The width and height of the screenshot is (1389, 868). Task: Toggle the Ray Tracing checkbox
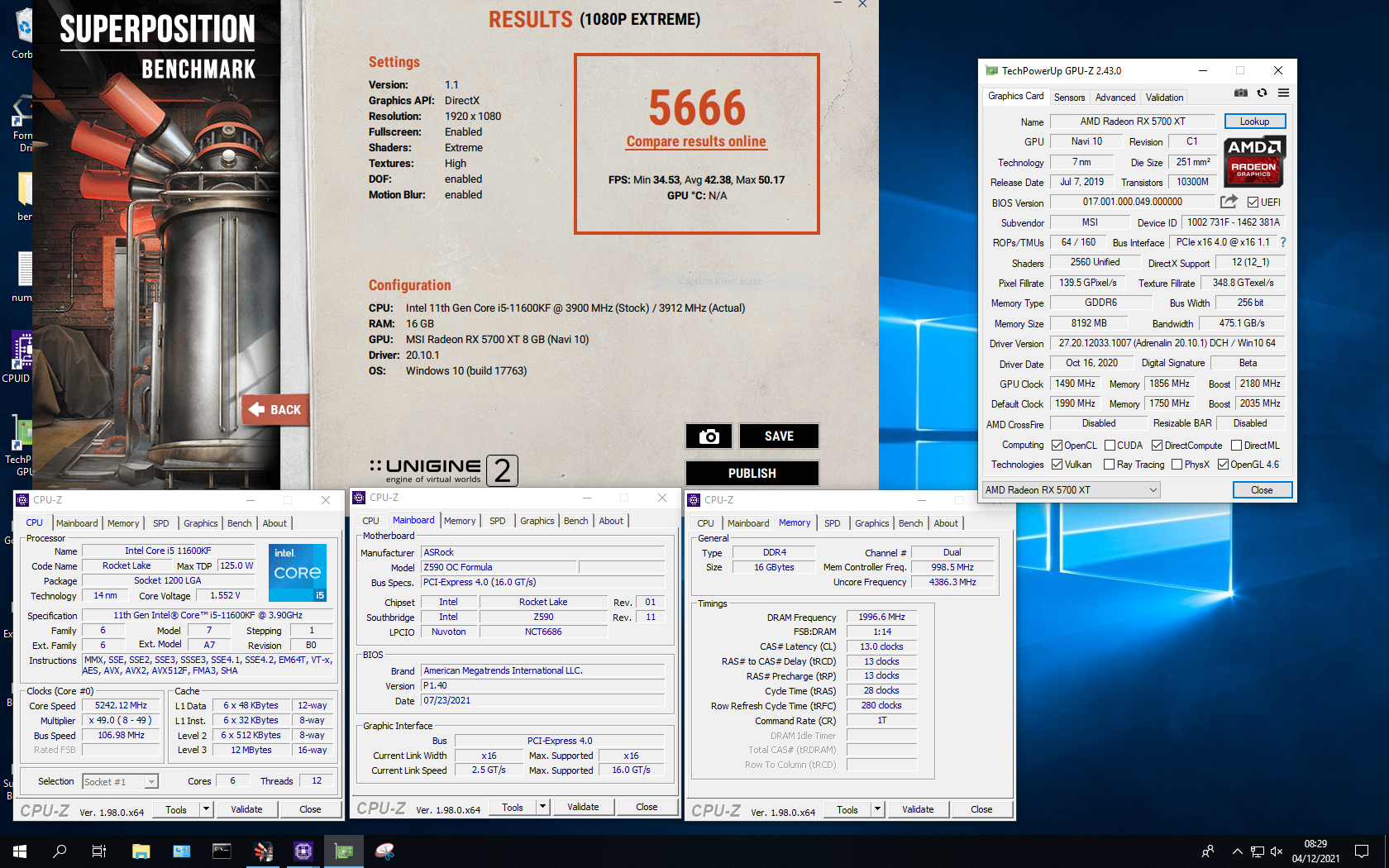point(1109,465)
